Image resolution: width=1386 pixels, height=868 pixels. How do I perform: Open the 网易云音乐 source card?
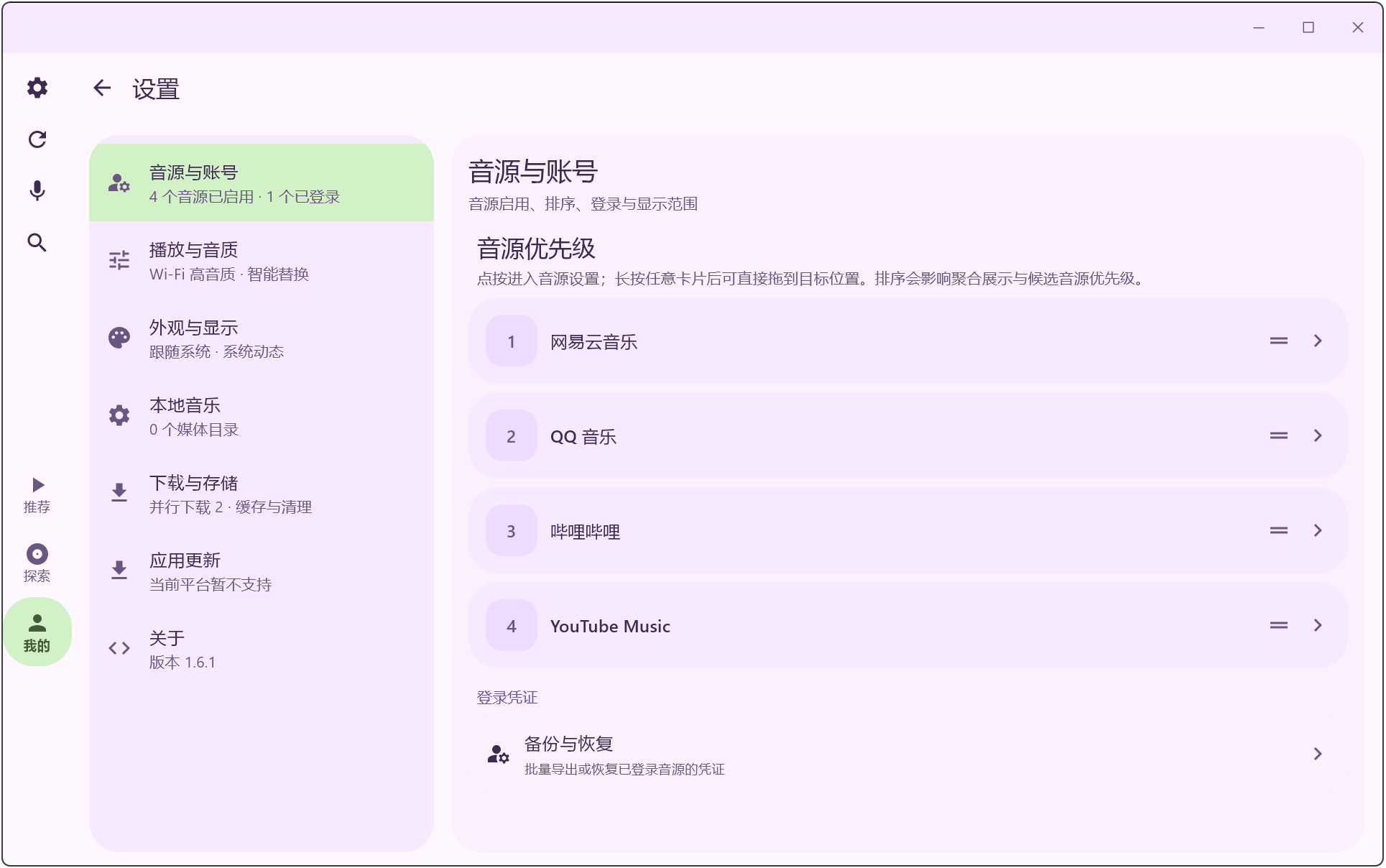click(x=907, y=341)
